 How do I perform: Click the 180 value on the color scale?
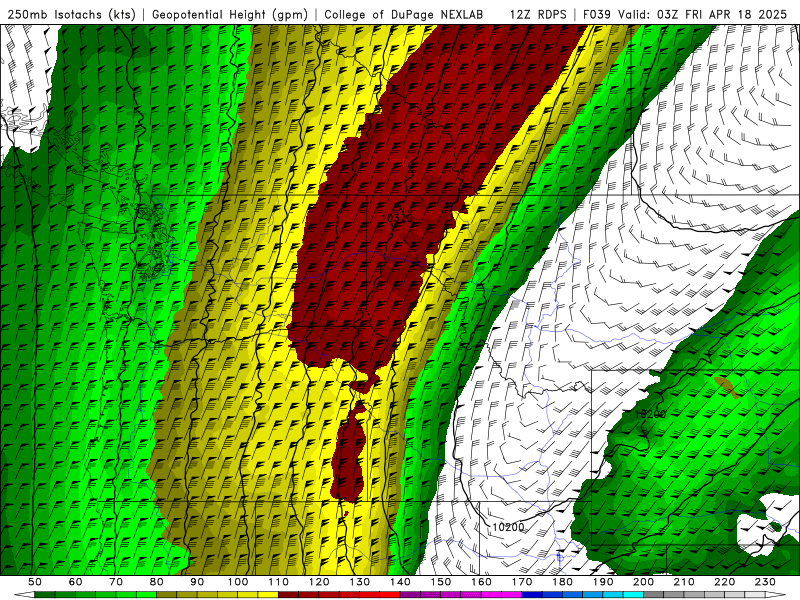pyautogui.click(x=562, y=582)
